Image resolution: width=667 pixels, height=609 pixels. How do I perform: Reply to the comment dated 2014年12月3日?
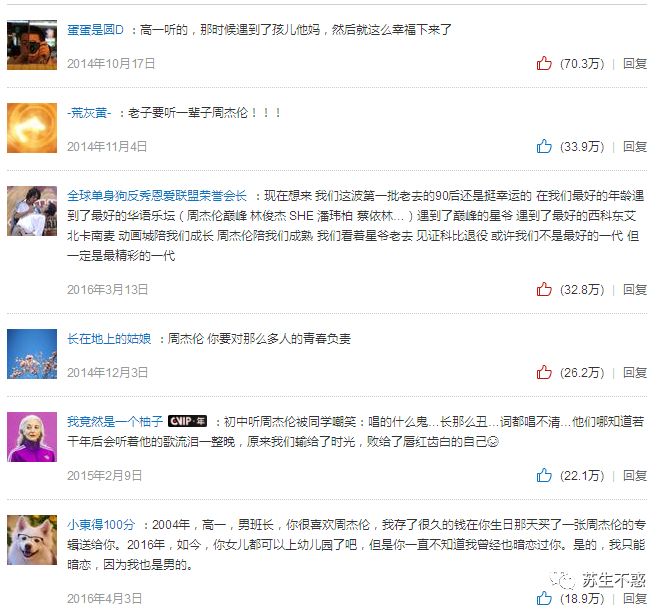pos(635,372)
